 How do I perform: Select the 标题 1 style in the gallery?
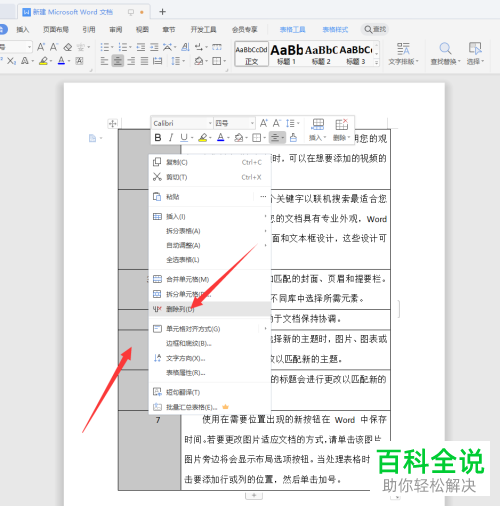click(x=286, y=54)
